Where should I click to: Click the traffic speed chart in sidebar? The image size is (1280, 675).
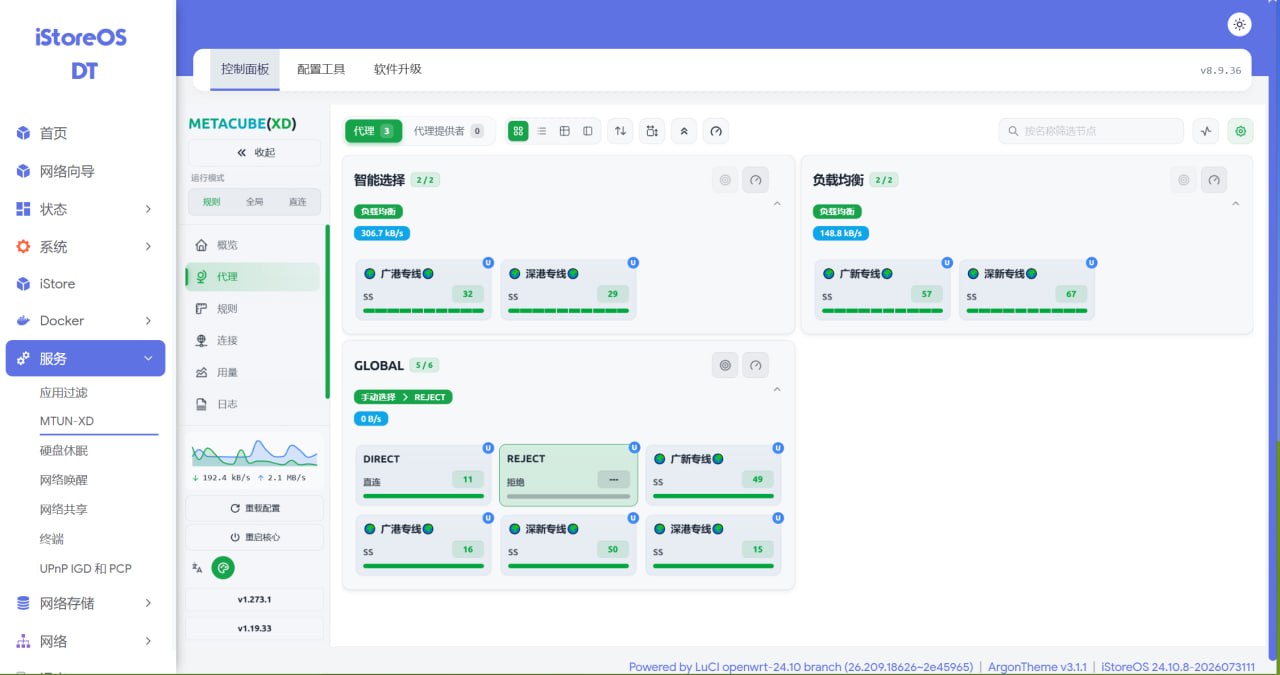click(254, 453)
